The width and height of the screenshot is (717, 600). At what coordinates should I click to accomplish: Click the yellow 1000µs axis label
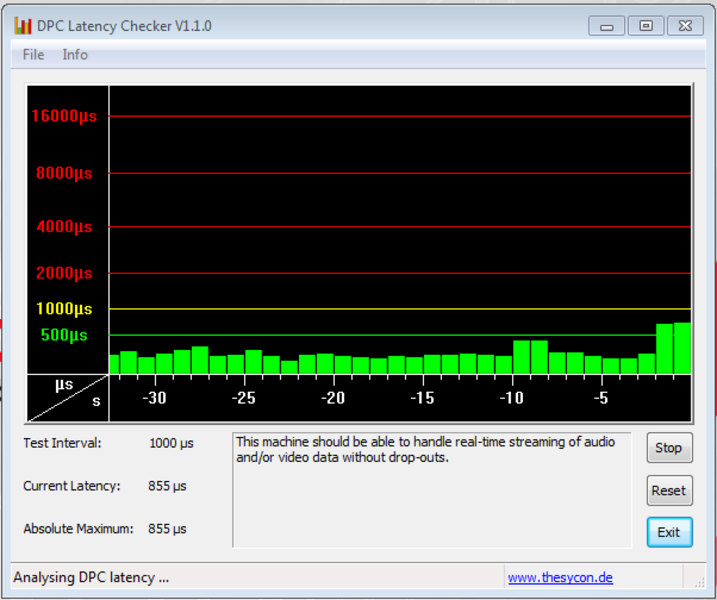coord(64,309)
